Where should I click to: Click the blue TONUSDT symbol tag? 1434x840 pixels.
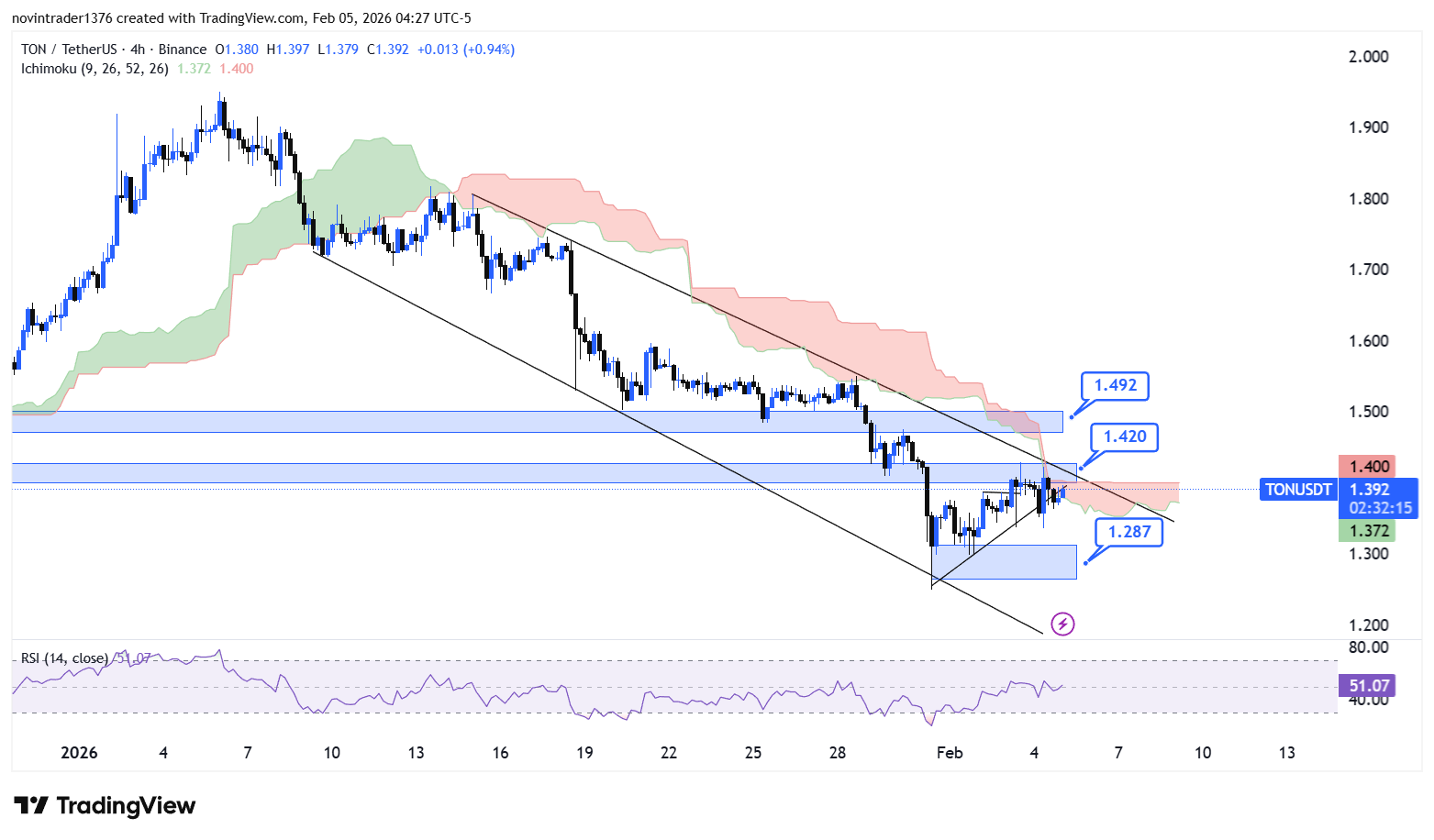(x=1298, y=490)
